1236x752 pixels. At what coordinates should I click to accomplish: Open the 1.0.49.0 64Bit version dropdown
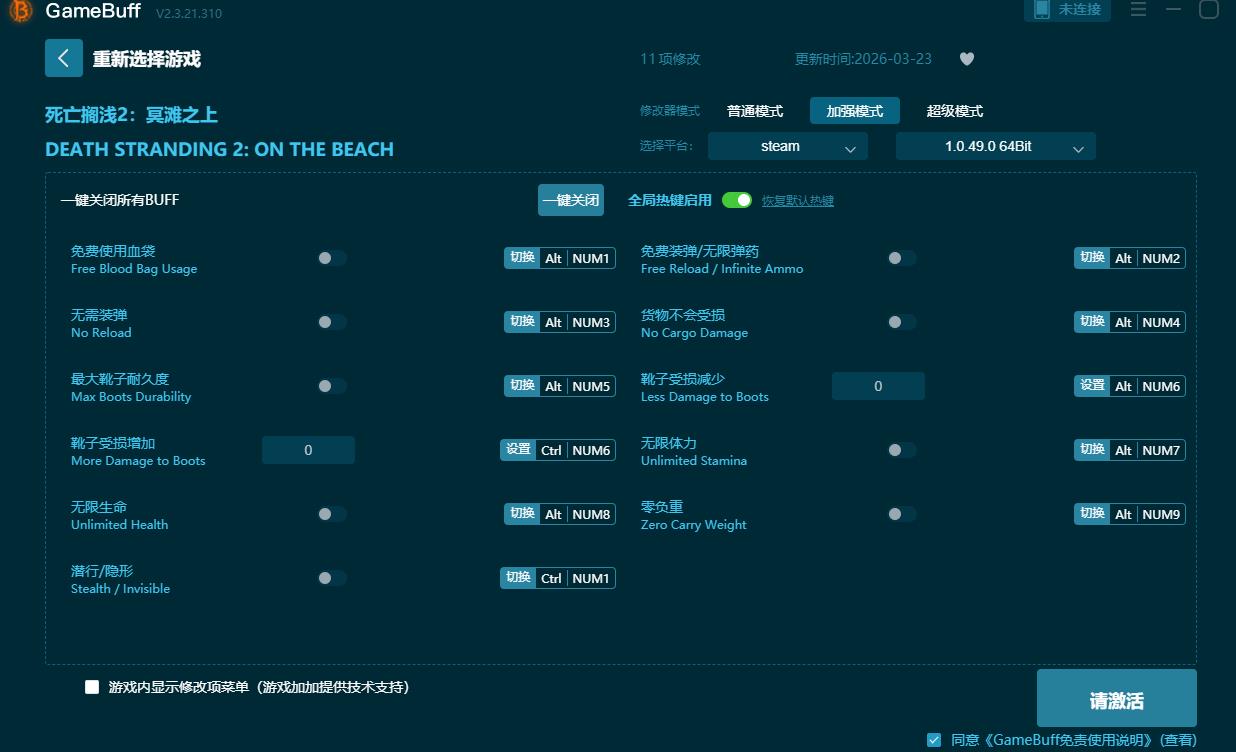(996, 146)
